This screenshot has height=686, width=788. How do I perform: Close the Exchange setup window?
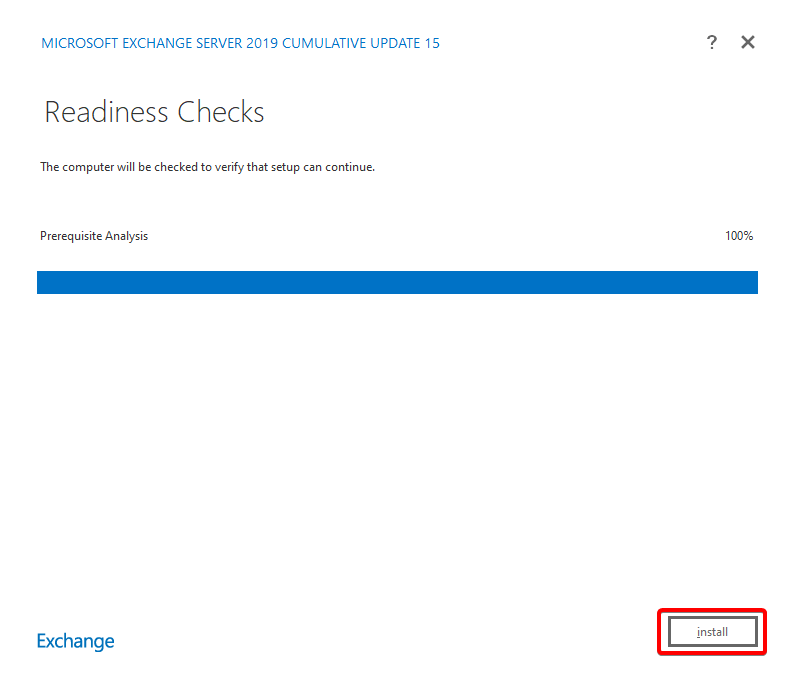click(747, 42)
